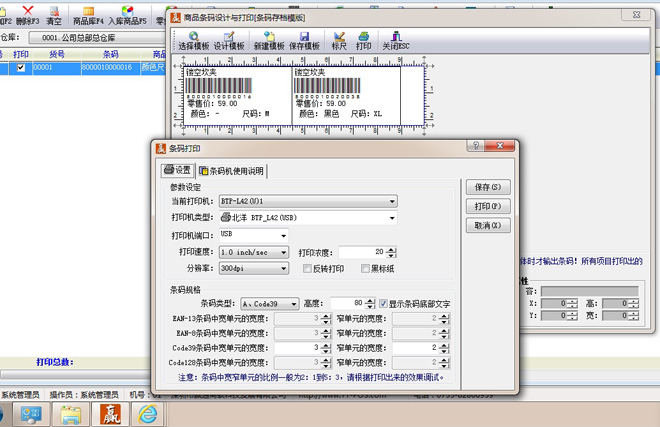Select cell with barcode 8000010000016

[x=110, y=67]
